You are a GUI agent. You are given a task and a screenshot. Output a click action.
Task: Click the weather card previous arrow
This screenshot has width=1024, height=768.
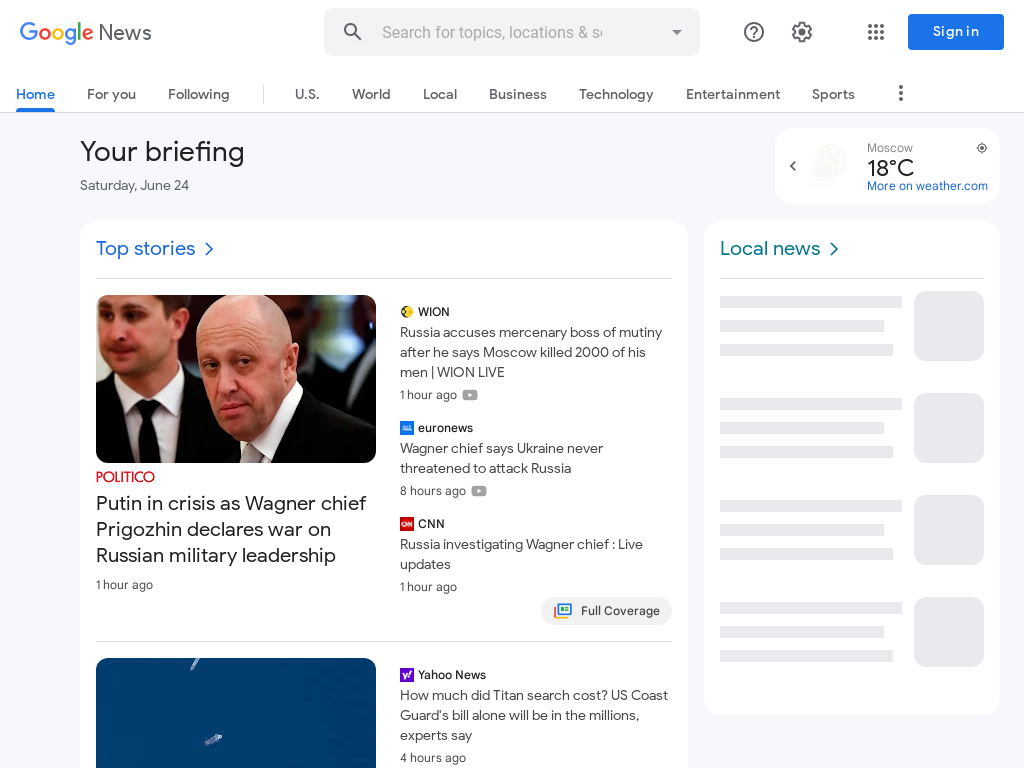[x=793, y=166]
